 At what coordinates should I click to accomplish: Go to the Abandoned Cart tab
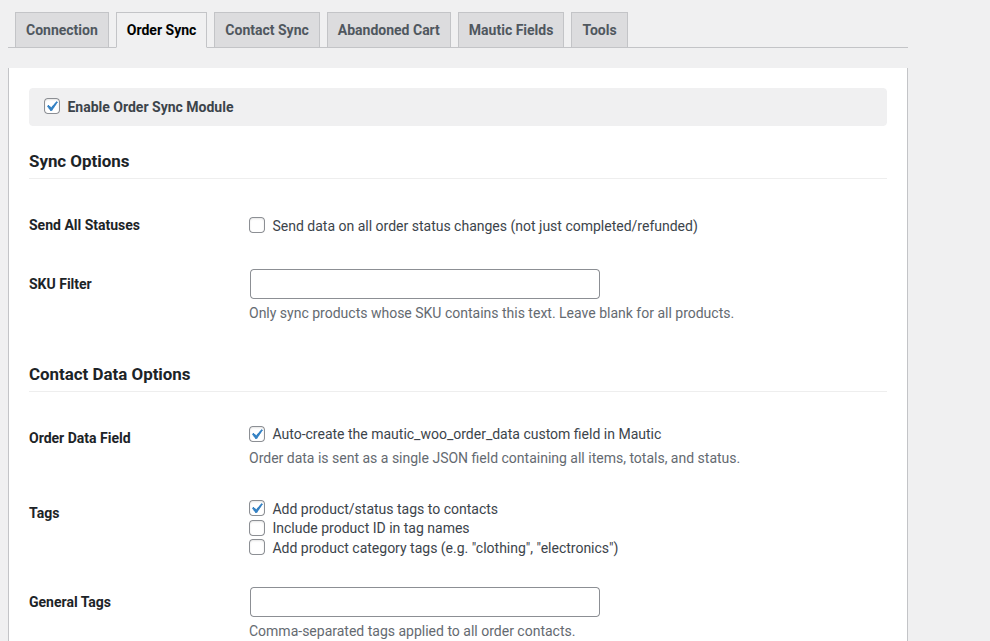[388, 30]
